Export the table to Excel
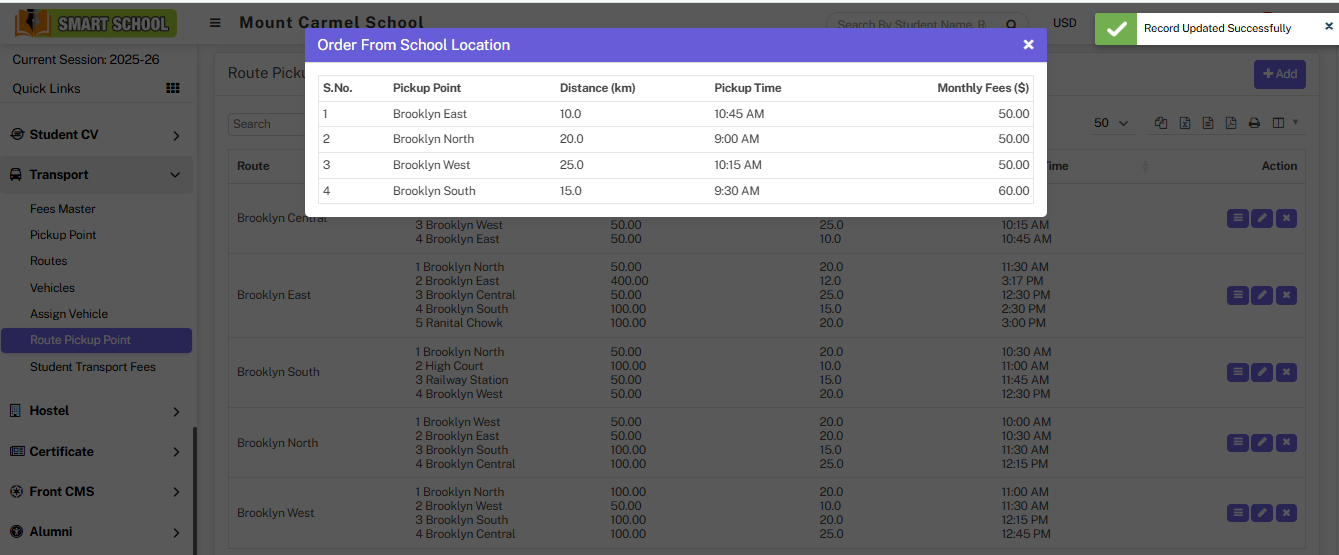The image size is (1339, 555). pyautogui.click(x=1184, y=123)
